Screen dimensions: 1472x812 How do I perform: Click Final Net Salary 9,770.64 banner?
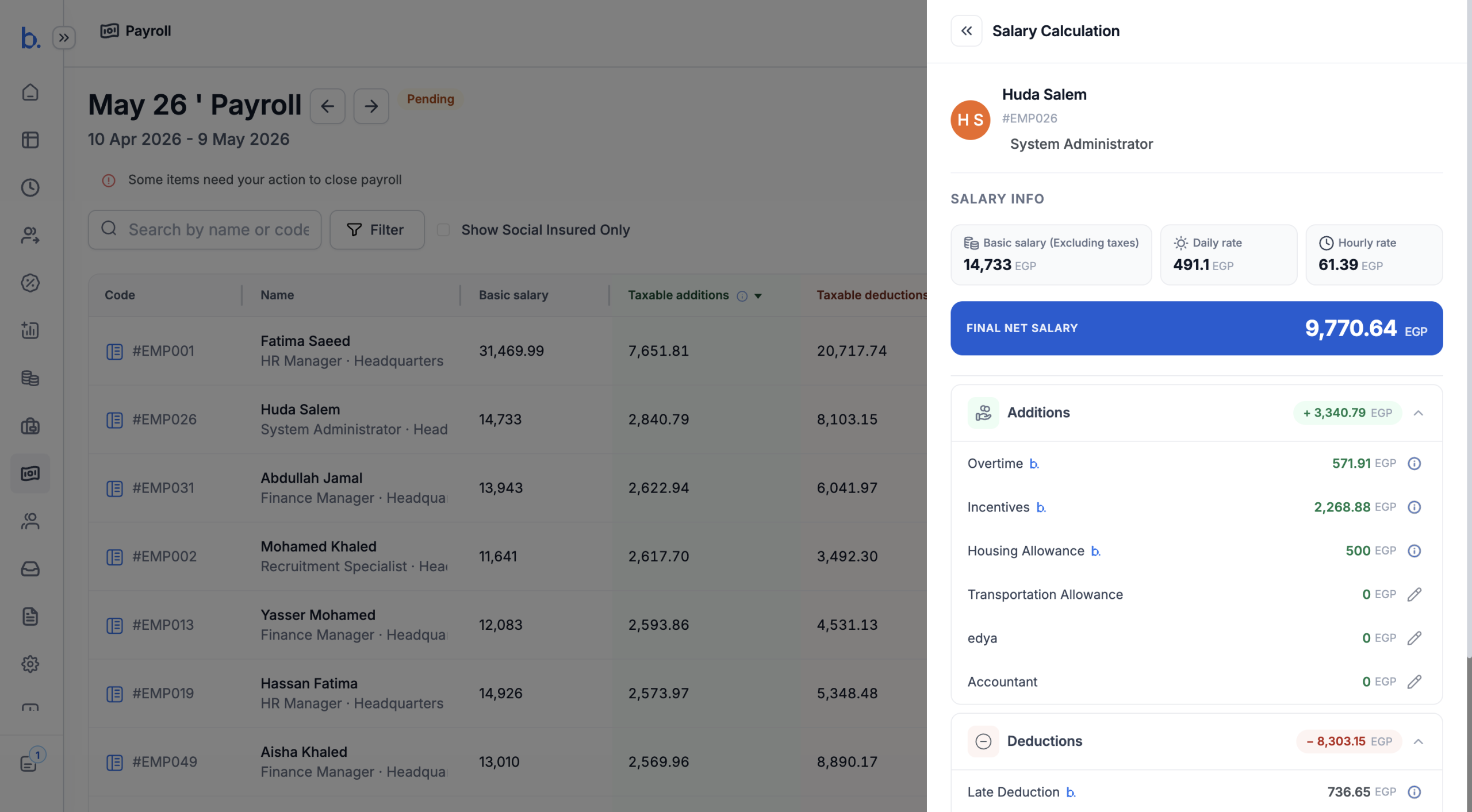pyautogui.click(x=1197, y=328)
